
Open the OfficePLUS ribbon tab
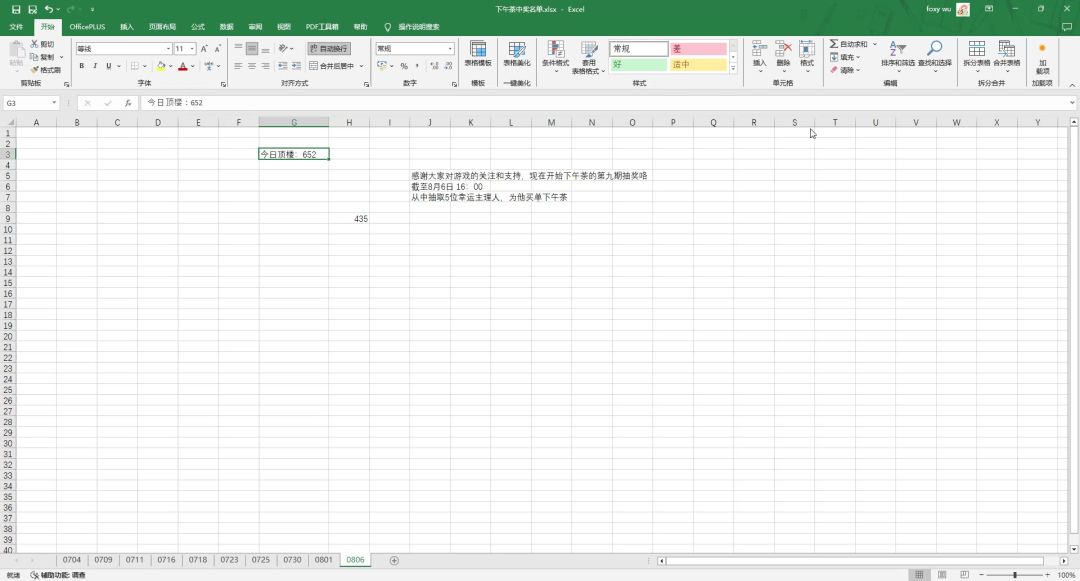click(87, 27)
